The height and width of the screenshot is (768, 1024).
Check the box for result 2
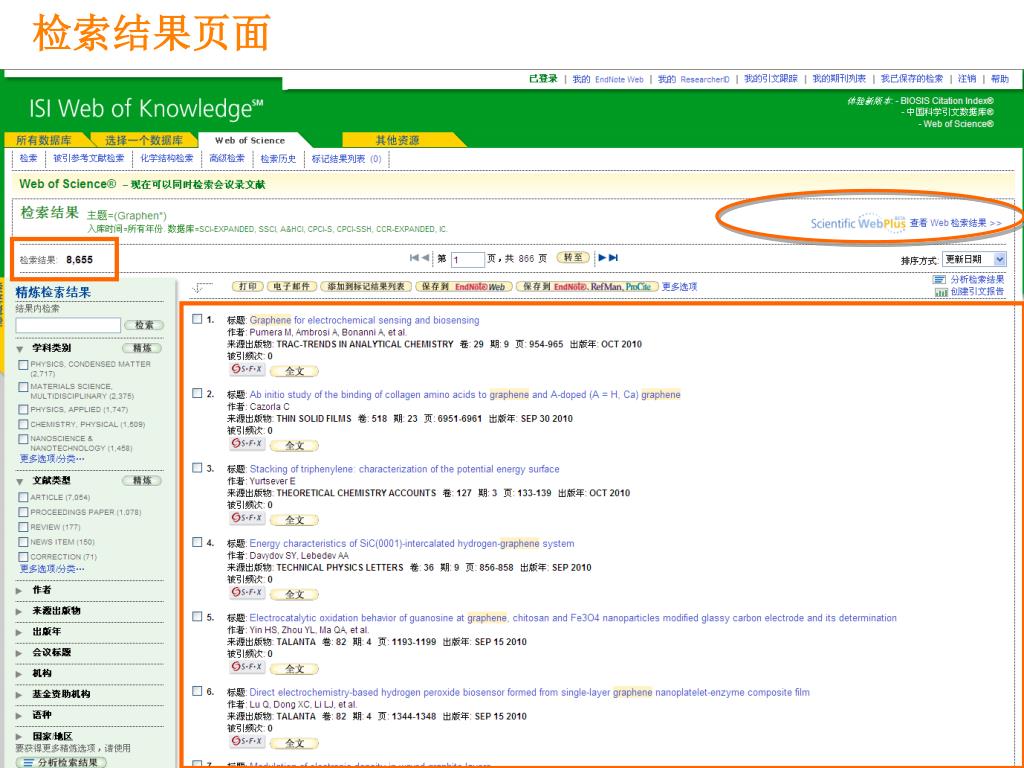coord(197,393)
